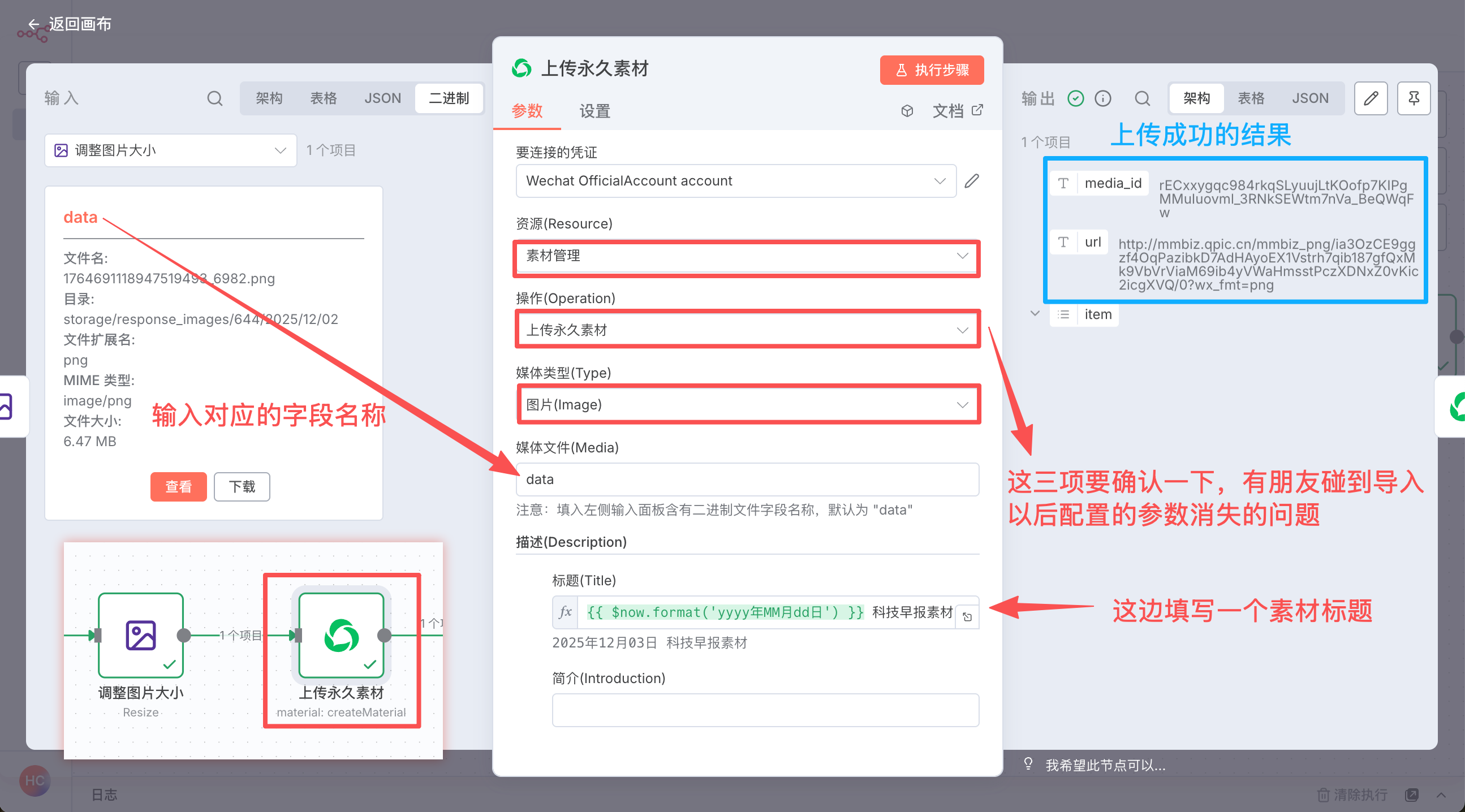
Task: Select the 参数 tab
Action: coord(527,111)
